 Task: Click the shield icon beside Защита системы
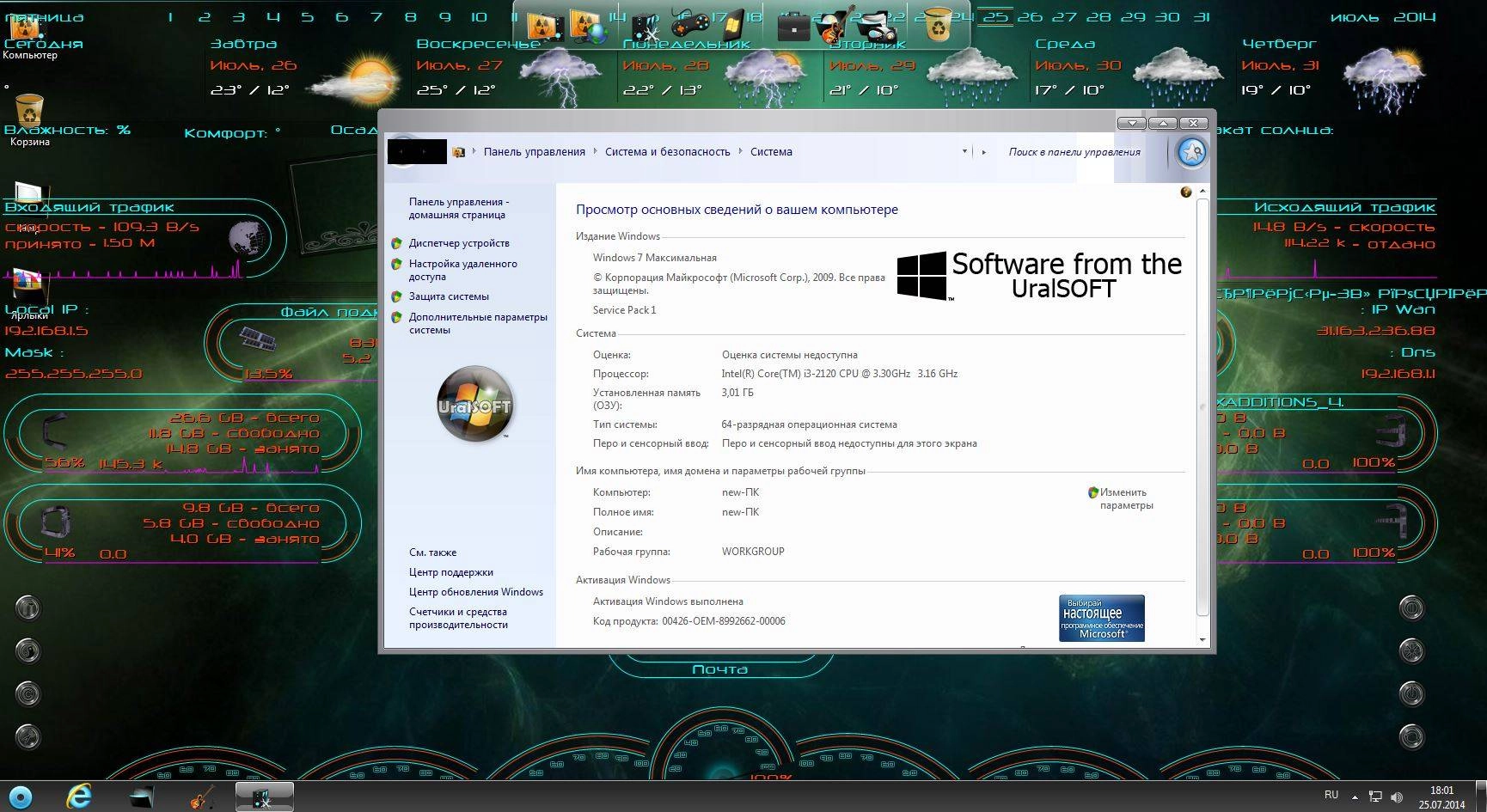tap(396, 296)
